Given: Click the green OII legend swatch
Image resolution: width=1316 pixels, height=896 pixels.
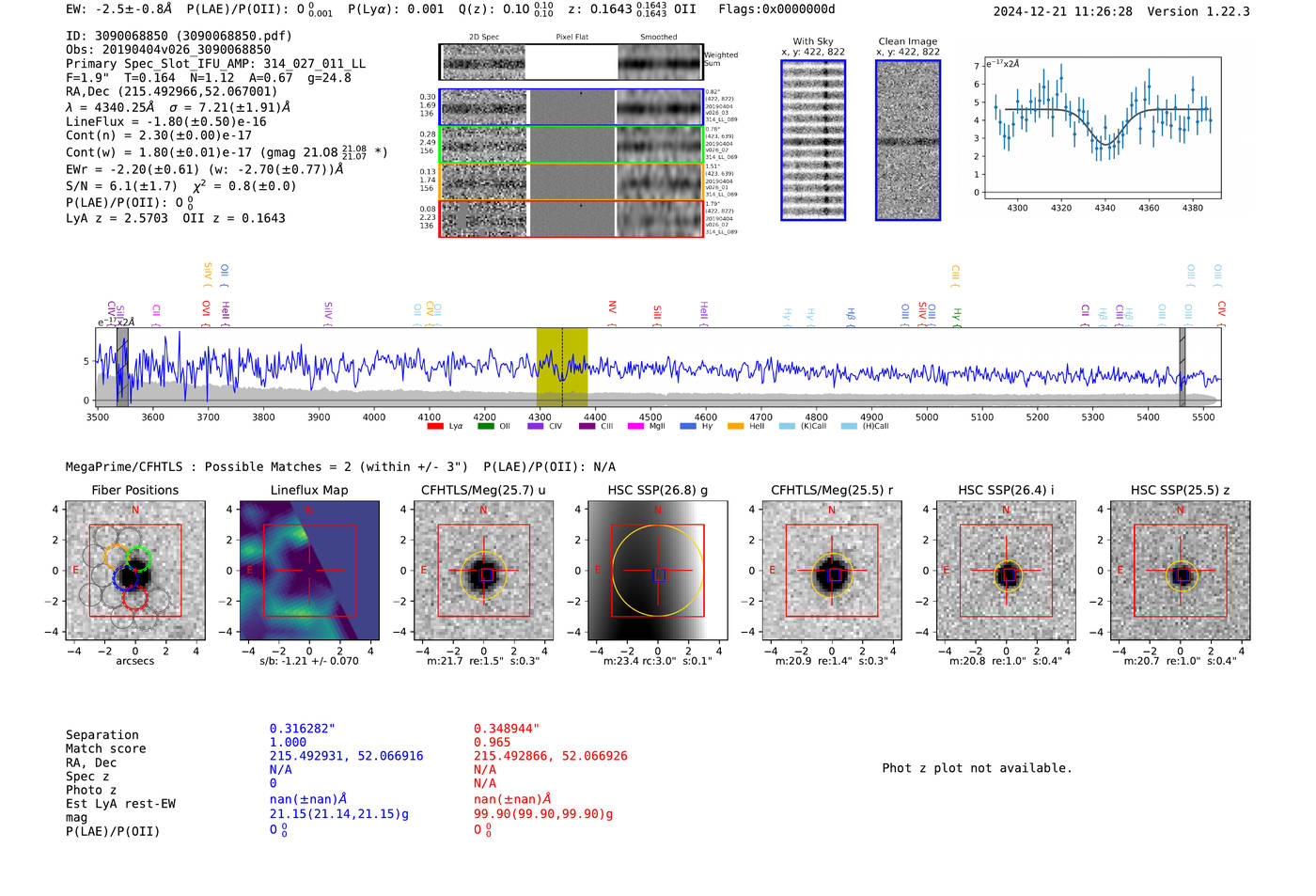Looking at the screenshot, I should (485, 427).
